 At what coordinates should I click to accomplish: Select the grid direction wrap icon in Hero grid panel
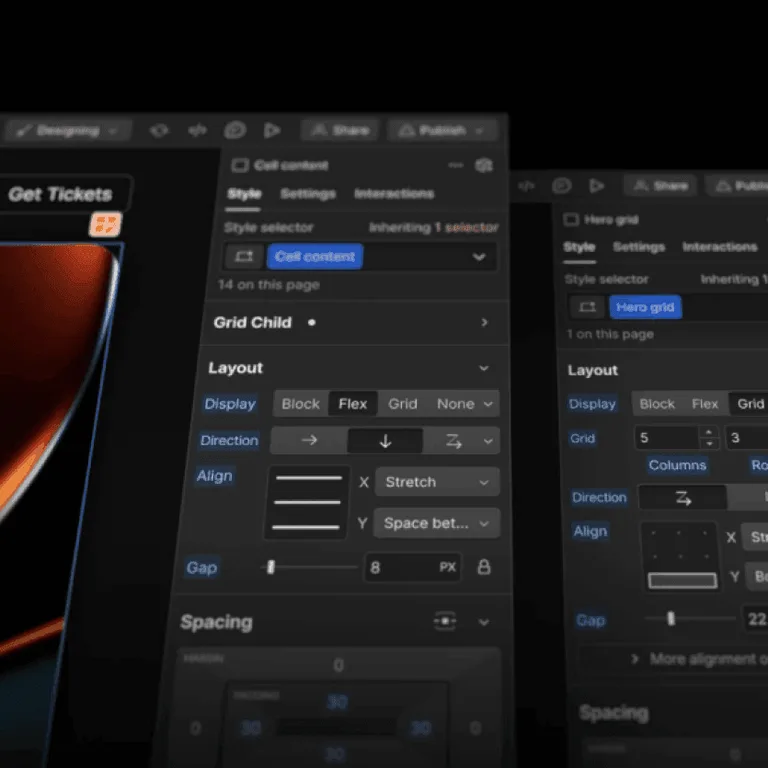(x=683, y=498)
